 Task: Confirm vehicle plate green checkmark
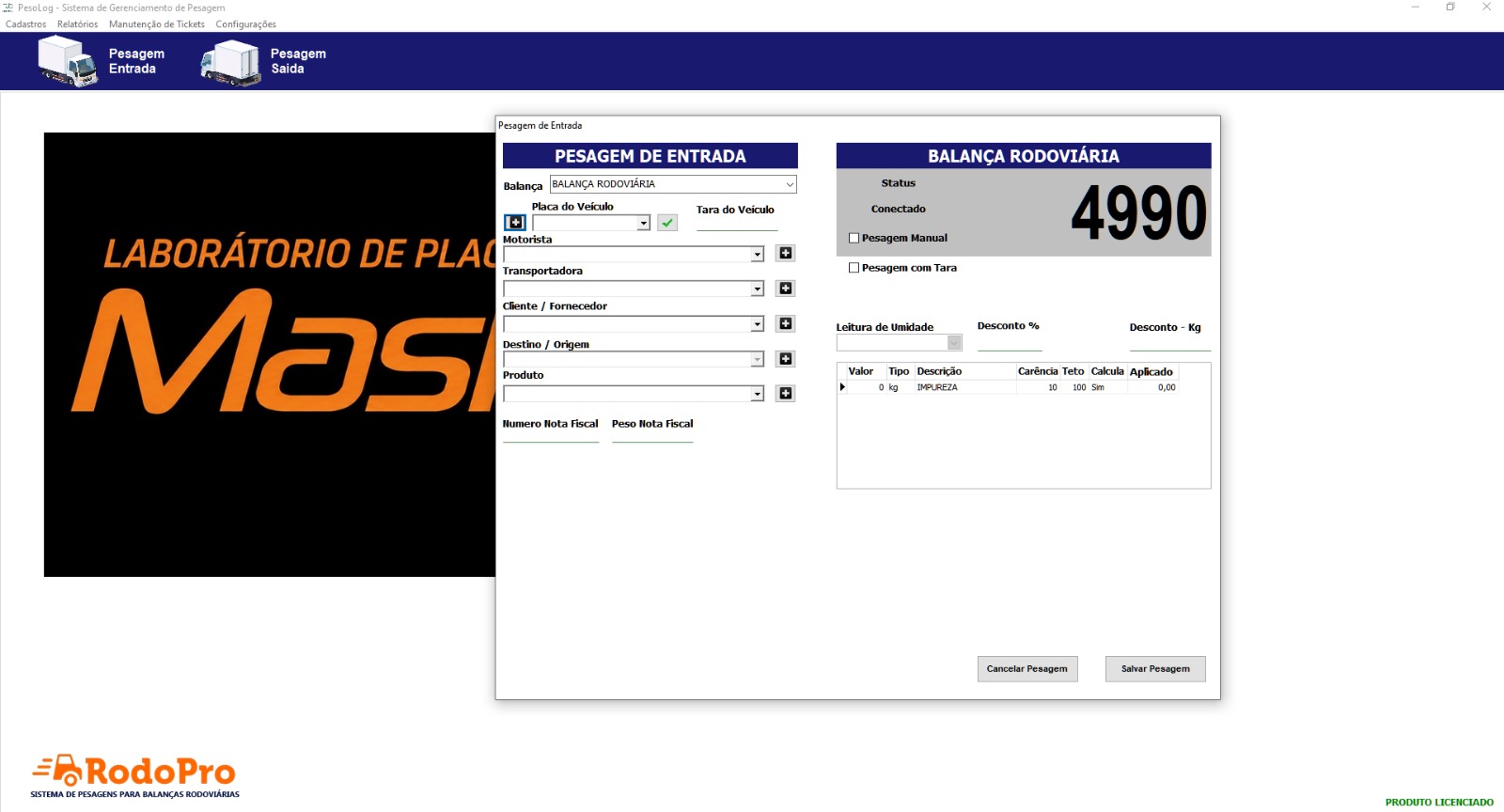coord(667,223)
